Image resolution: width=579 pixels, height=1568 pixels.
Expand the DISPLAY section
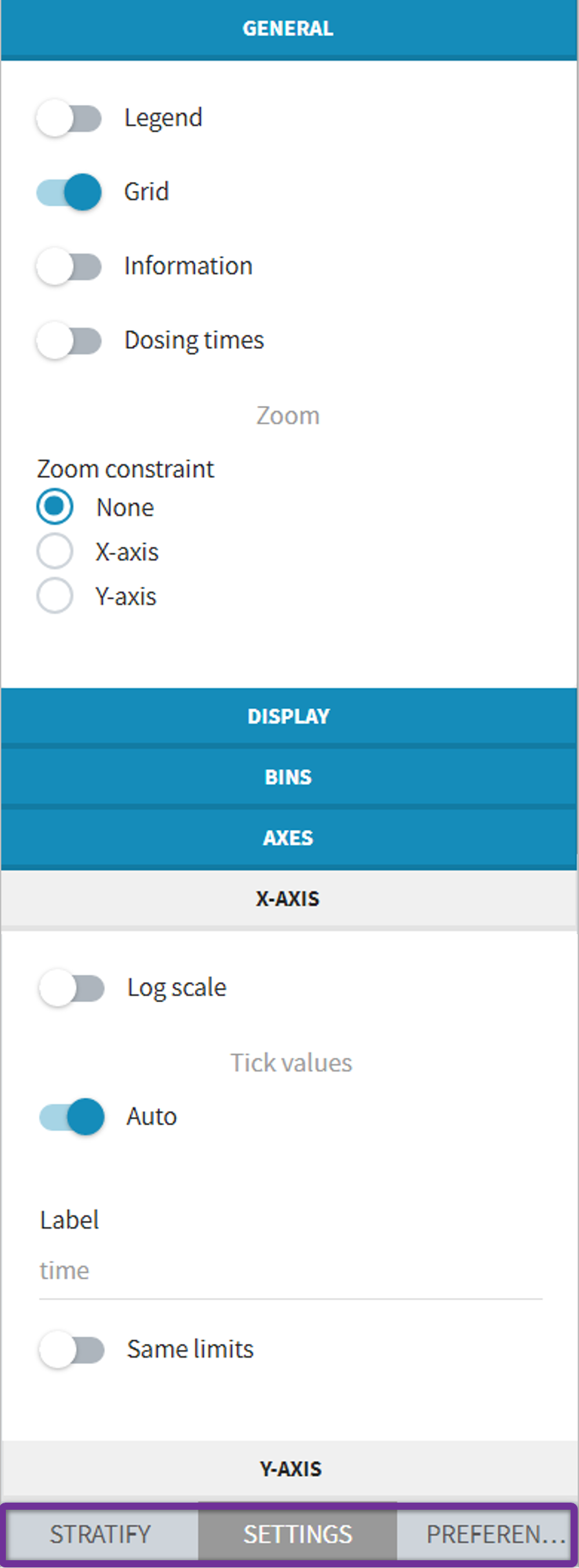pyautogui.click(x=289, y=716)
